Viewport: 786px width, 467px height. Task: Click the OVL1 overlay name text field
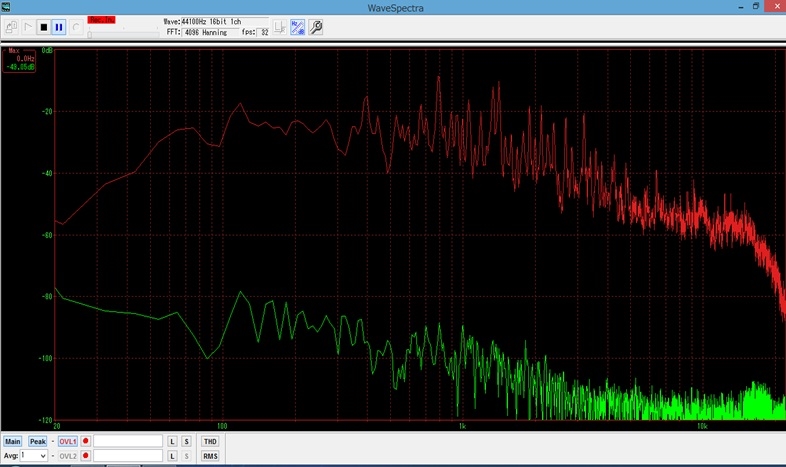pos(128,441)
